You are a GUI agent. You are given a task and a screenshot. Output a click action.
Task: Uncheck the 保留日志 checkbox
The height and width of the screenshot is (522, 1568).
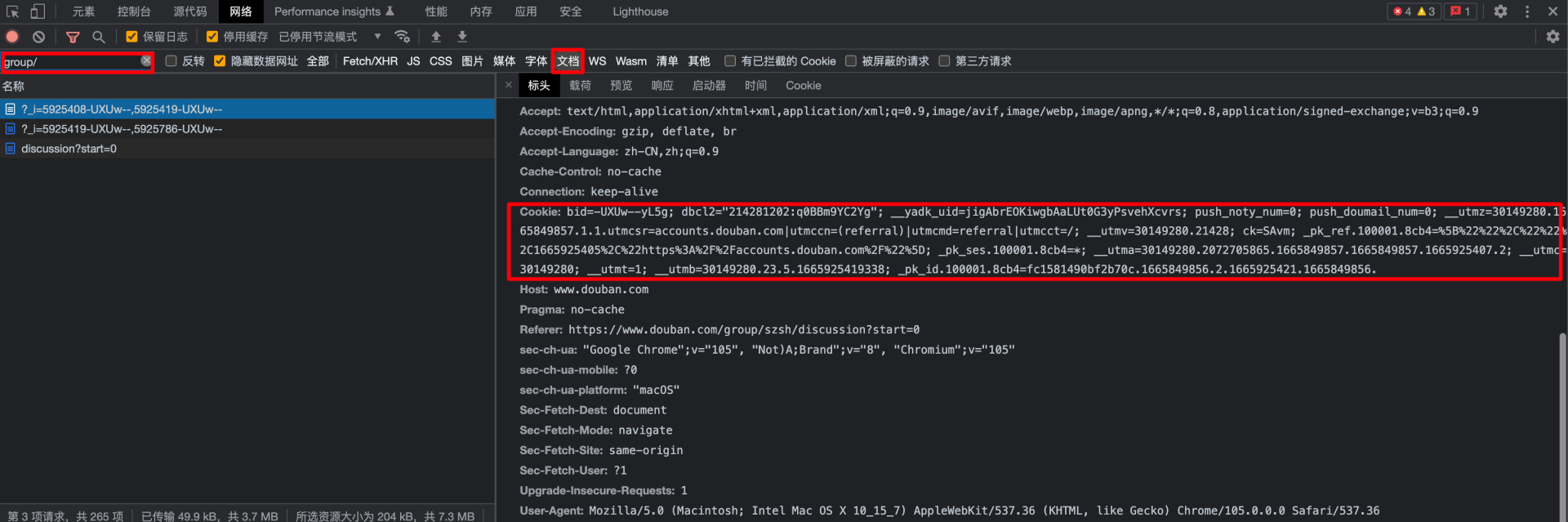click(x=131, y=37)
